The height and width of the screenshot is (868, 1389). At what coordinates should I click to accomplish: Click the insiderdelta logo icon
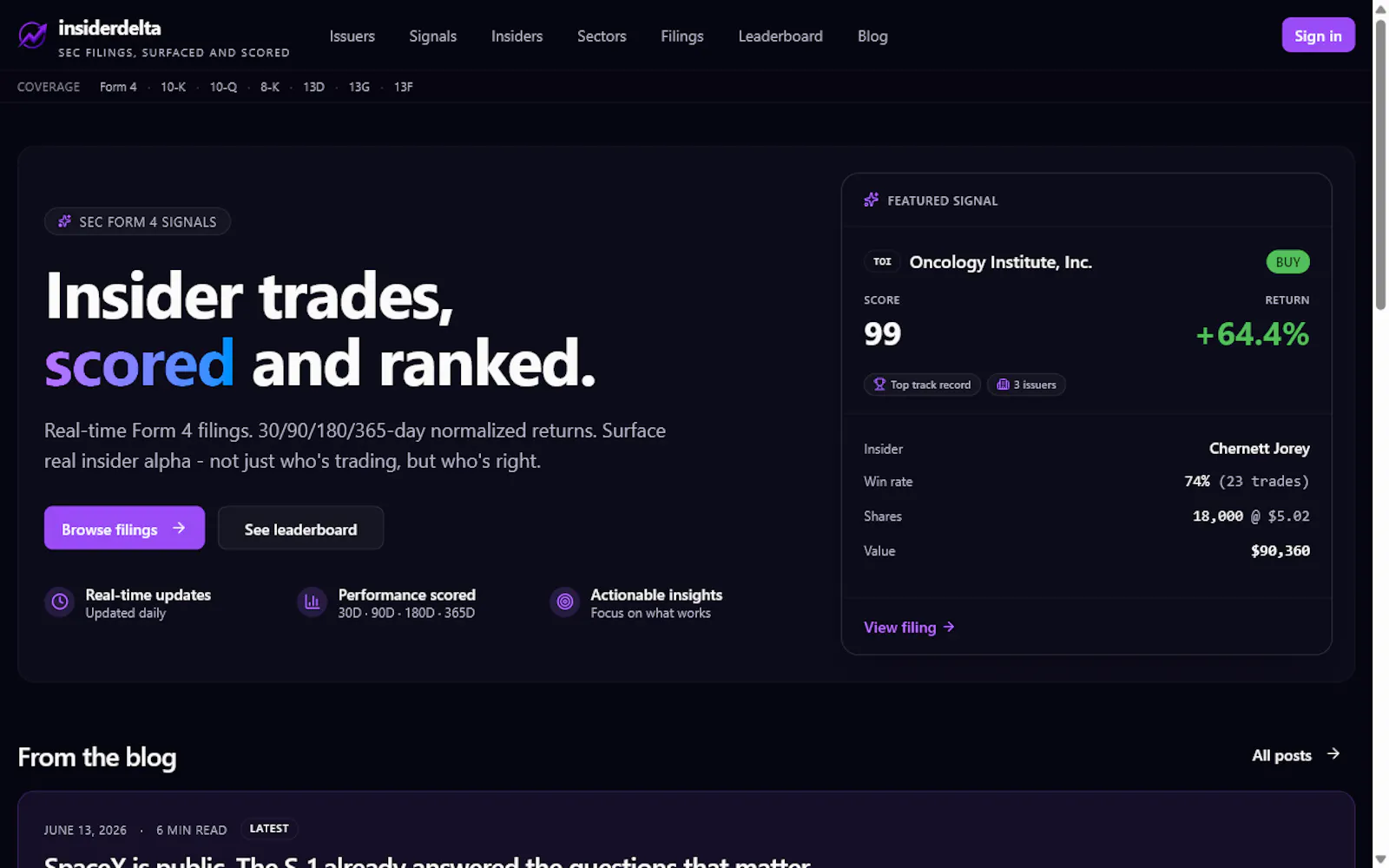pyautogui.click(x=33, y=36)
